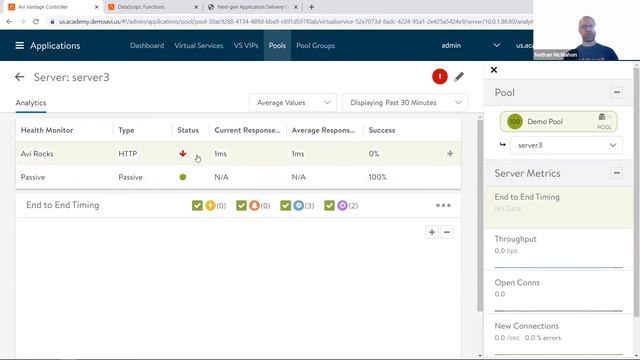Toggle the first green overlay checkbox
640x360 pixels.
pos(197,205)
